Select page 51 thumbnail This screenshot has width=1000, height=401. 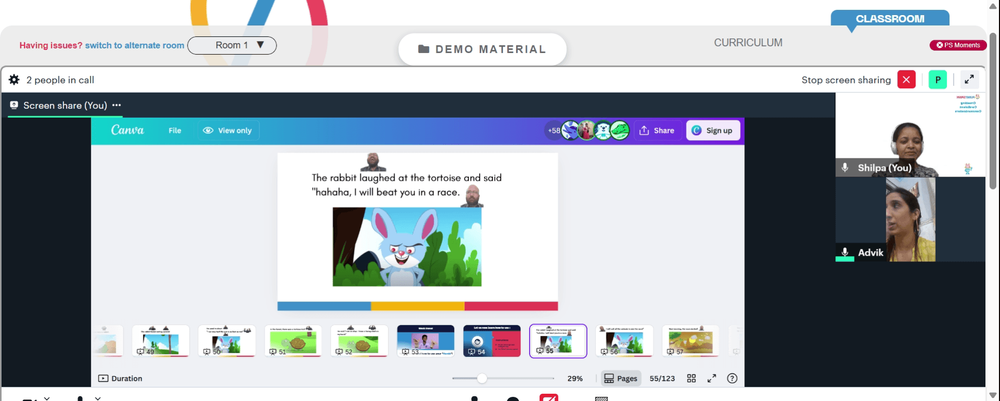(x=293, y=341)
